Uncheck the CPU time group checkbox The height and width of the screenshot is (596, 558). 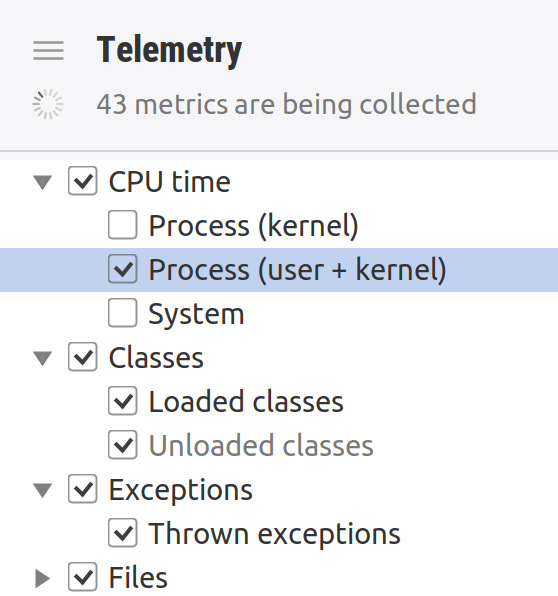click(x=82, y=181)
